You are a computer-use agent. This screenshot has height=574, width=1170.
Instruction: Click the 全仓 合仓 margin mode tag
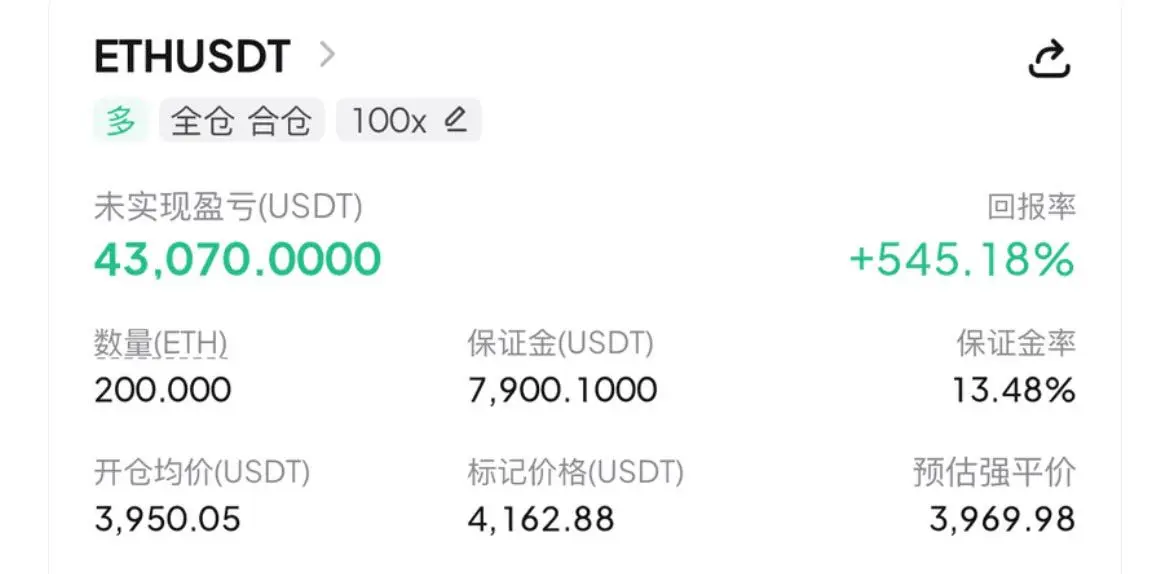(241, 120)
